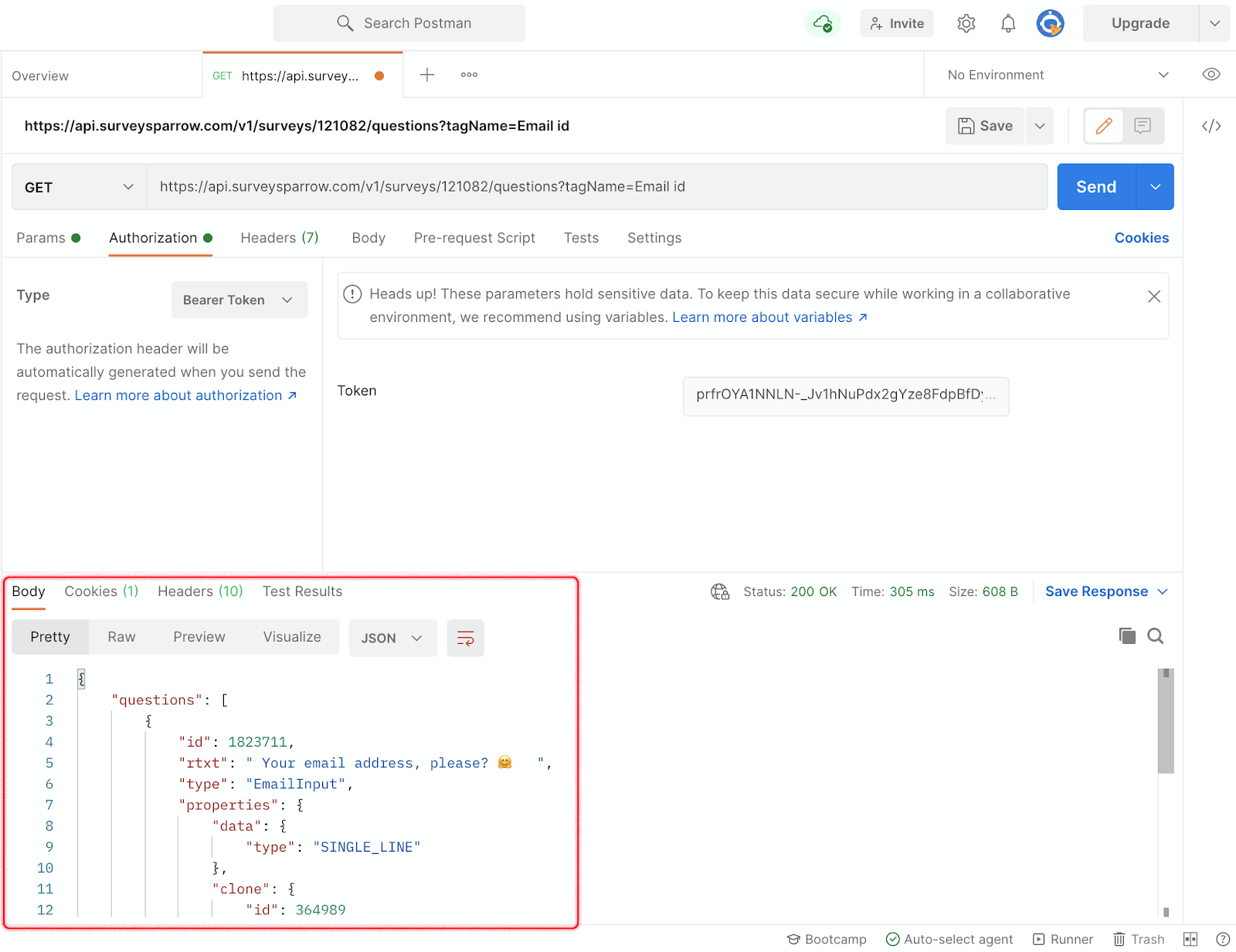Open the Cookies link
The image size is (1236, 952).
point(1141,238)
